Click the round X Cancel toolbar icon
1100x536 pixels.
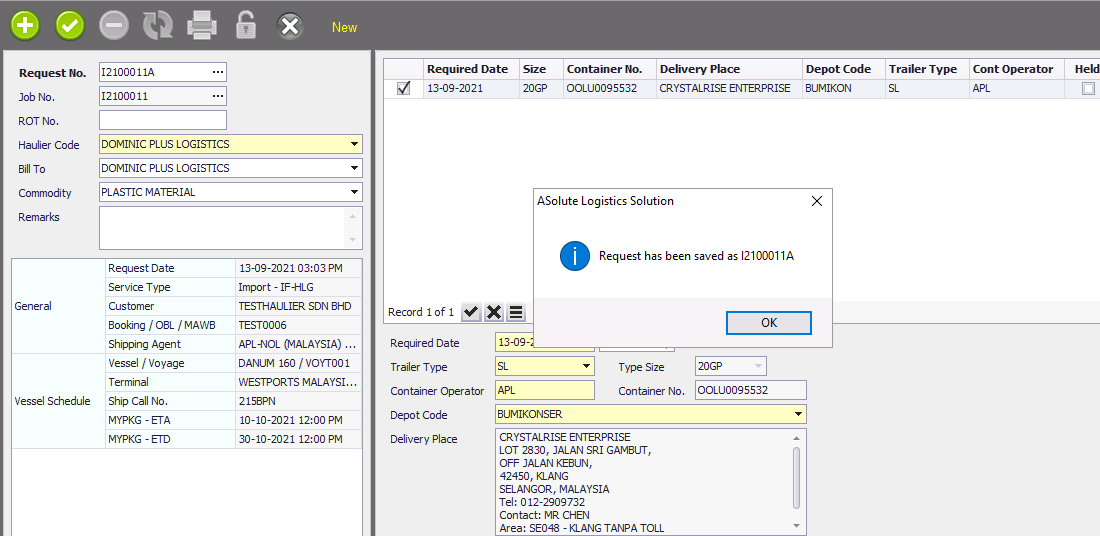coord(290,26)
